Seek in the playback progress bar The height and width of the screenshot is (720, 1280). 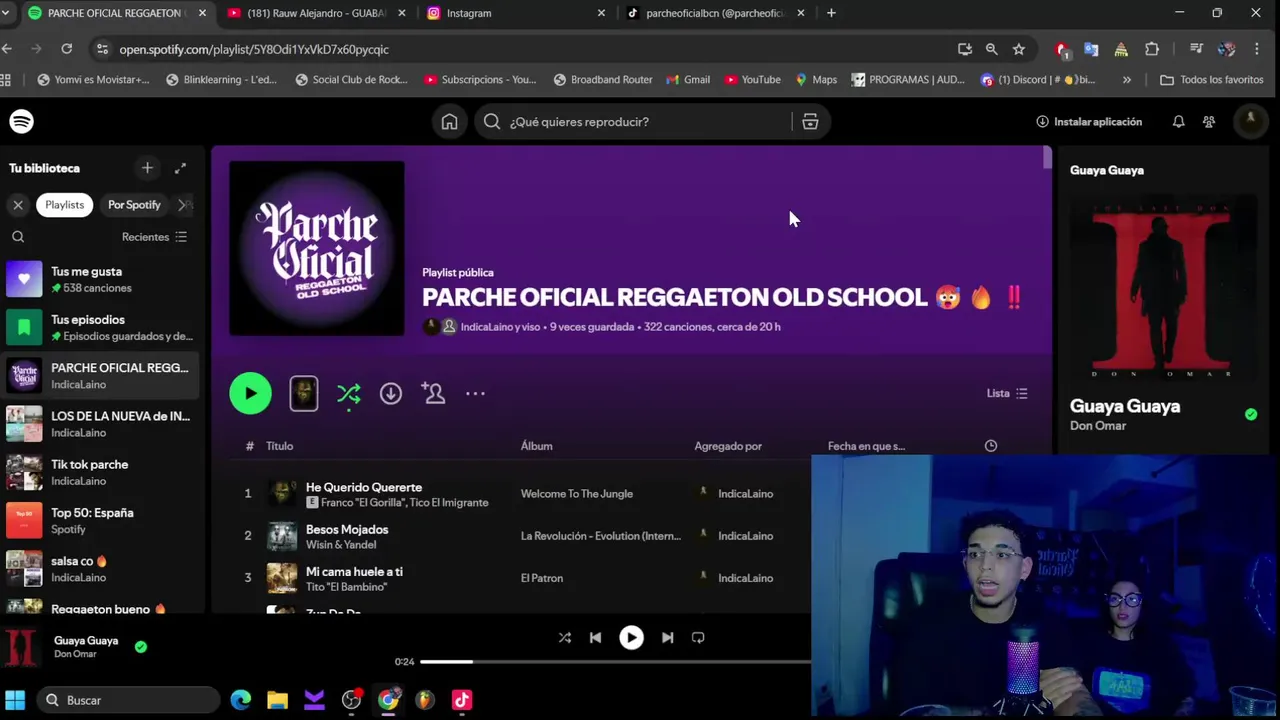click(615, 661)
